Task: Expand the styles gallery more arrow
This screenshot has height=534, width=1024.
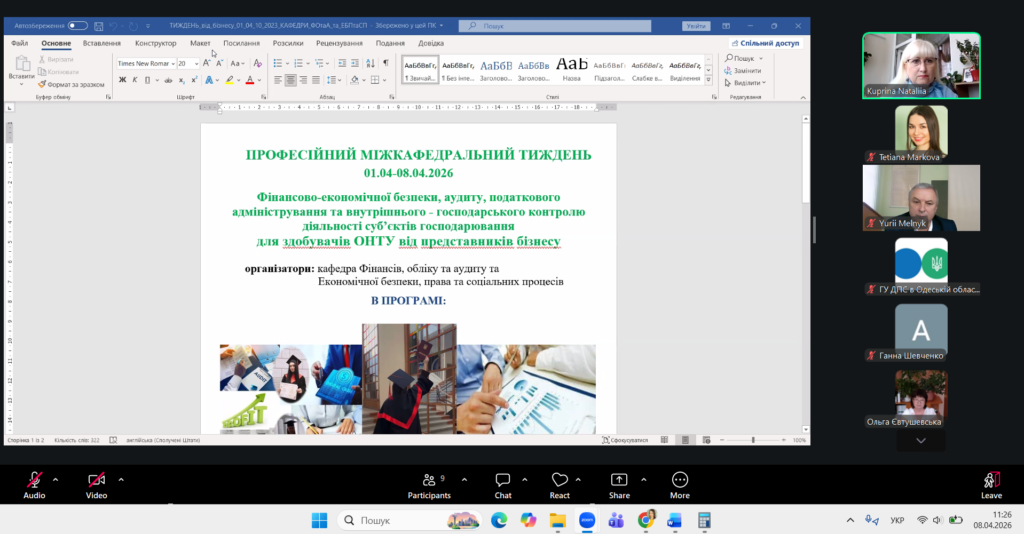Action: click(x=709, y=80)
